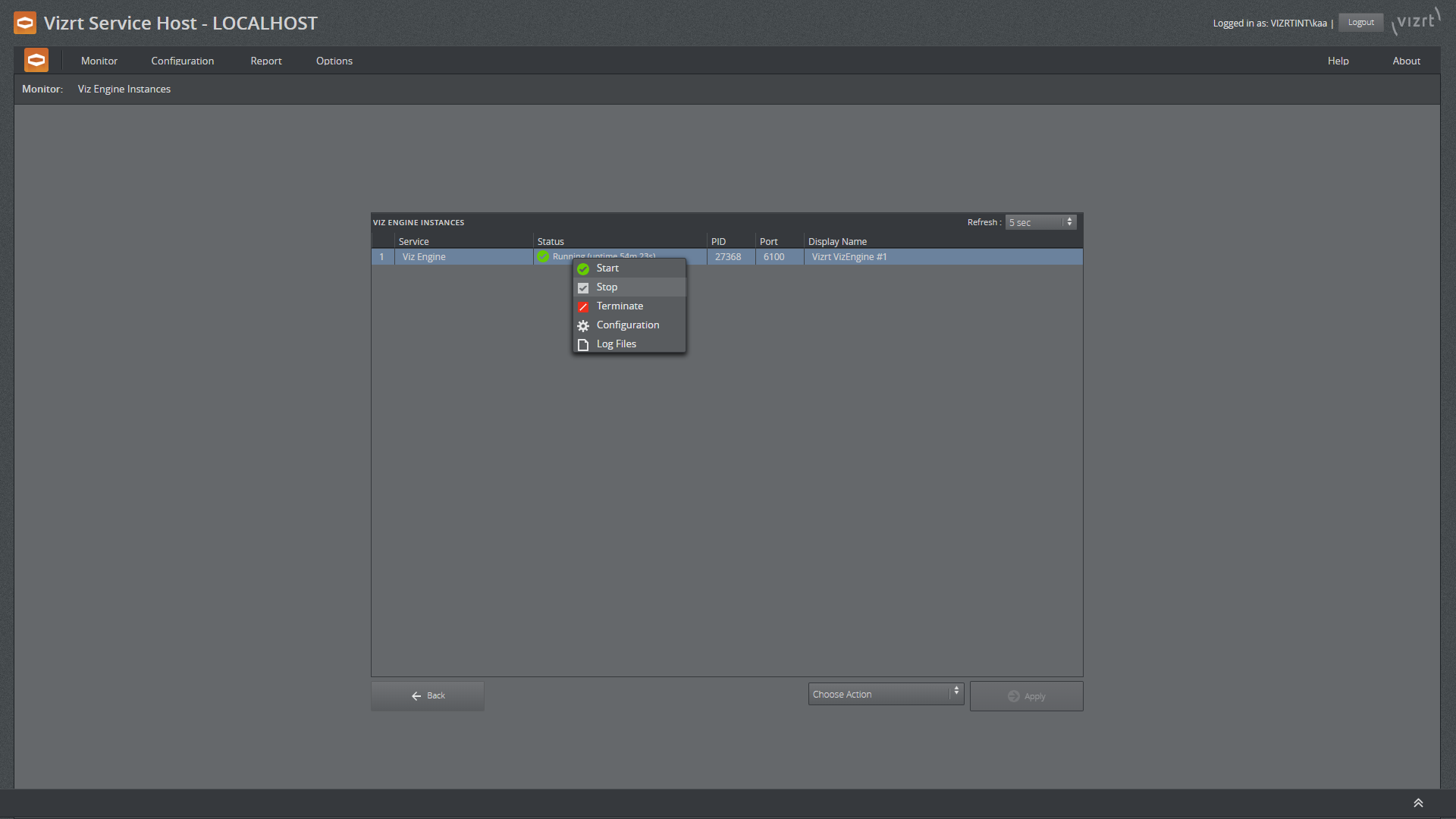Click the Back arrow icon button
Image resolution: width=1456 pixels, height=819 pixels.
pyautogui.click(x=415, y=695)
